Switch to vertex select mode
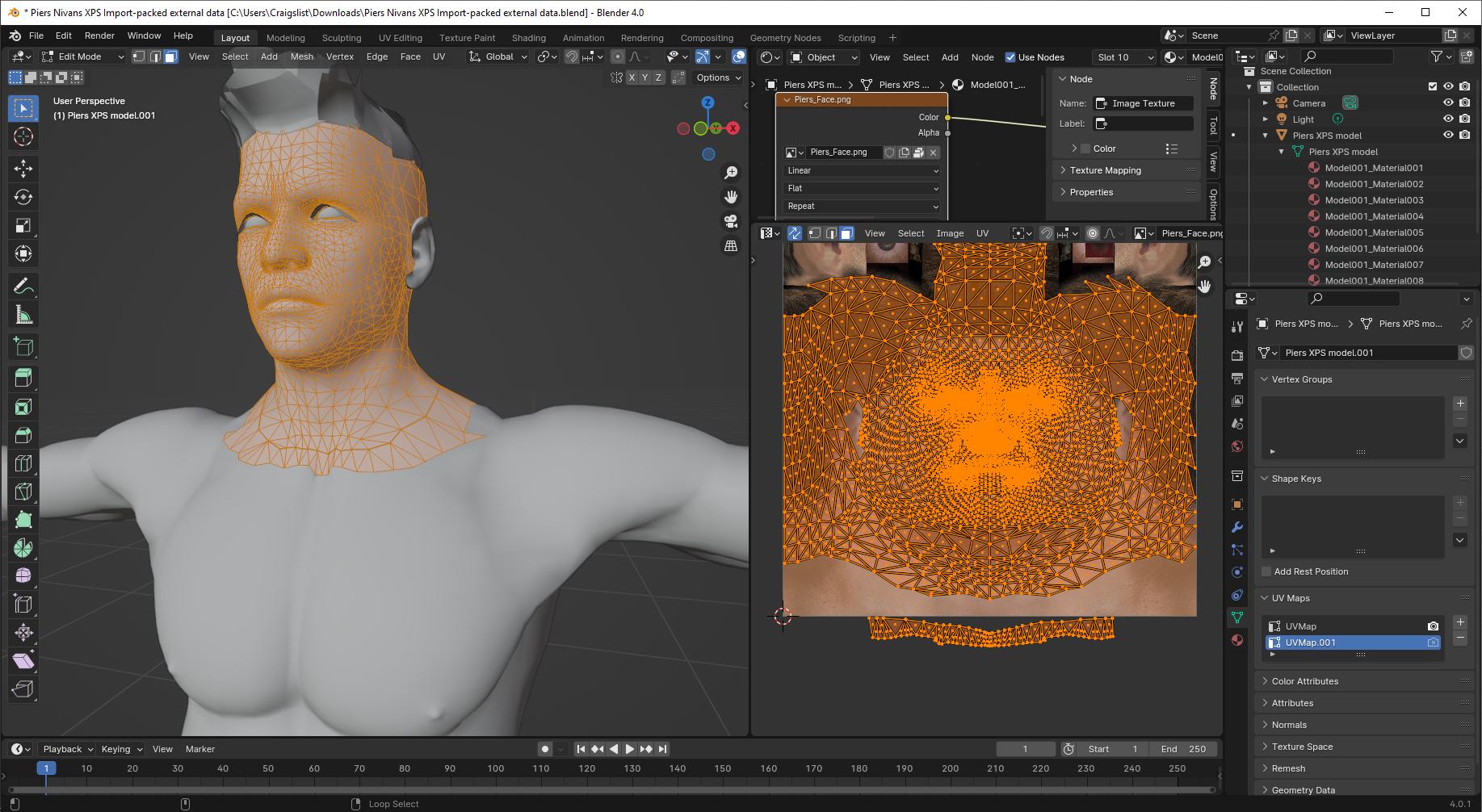 click(x=139, y=57)
